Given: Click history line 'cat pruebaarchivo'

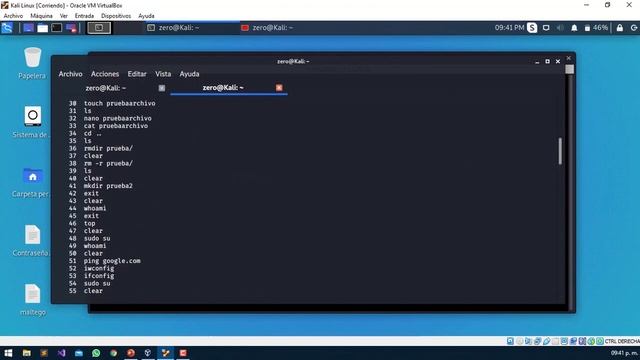Looking at the screenshot, I should click(x=116, y=126).
